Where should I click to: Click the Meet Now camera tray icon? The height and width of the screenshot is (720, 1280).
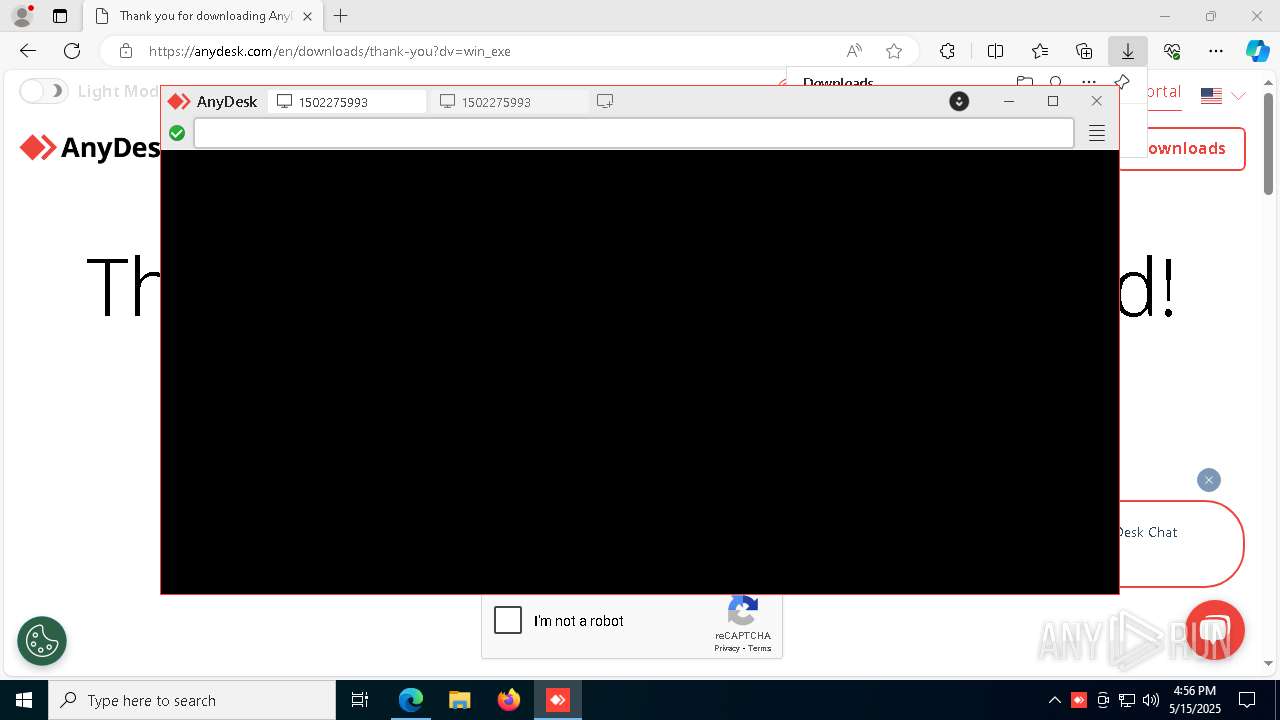1103,700
